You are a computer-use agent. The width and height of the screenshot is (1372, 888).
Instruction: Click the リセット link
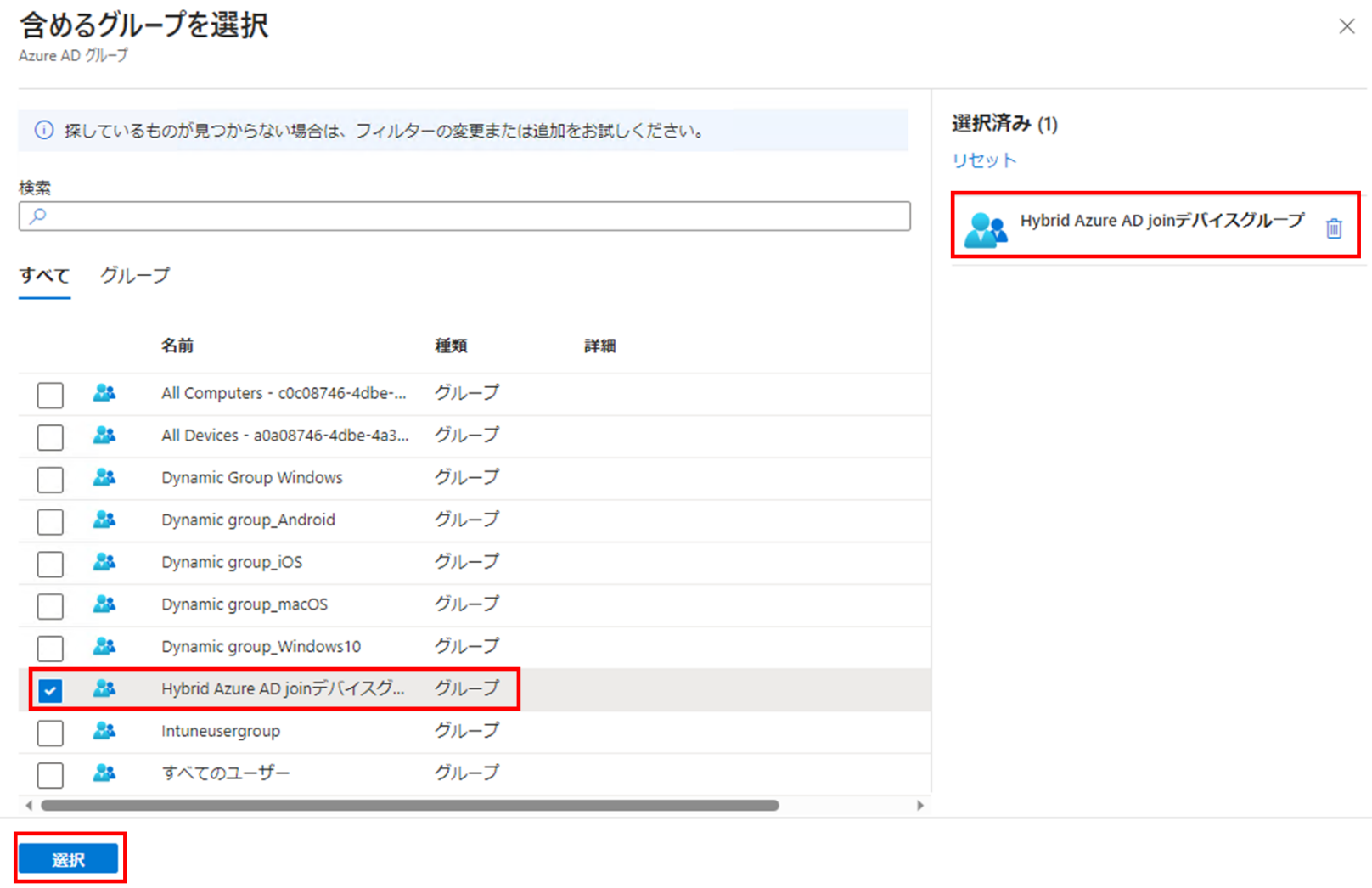click(983, 160)
